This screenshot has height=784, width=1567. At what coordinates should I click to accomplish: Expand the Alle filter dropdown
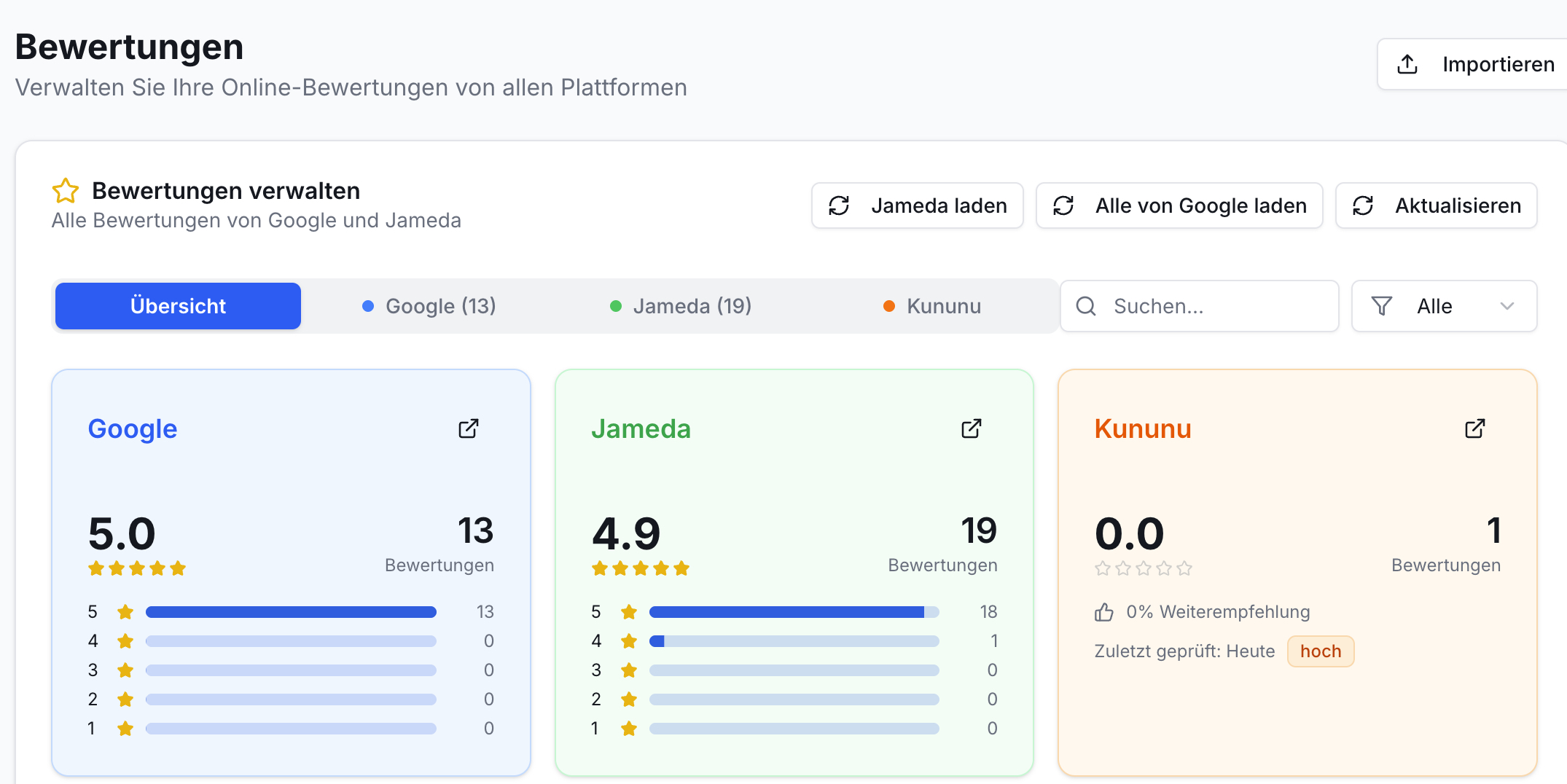(x=1445, y=306)
